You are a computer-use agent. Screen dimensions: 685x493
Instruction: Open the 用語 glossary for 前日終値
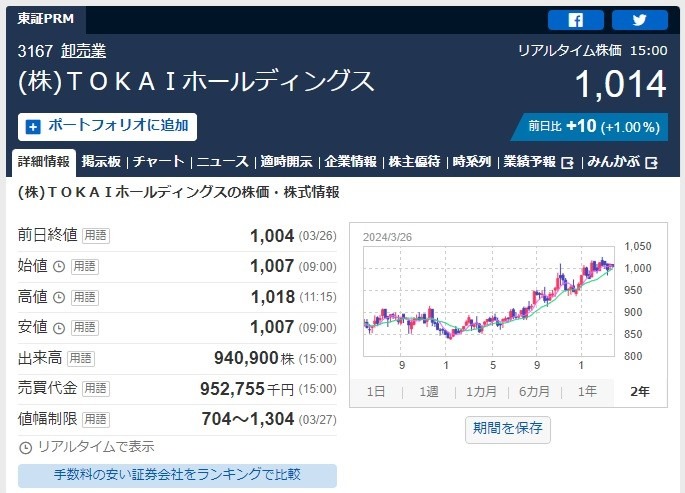(x=96, y=236)
